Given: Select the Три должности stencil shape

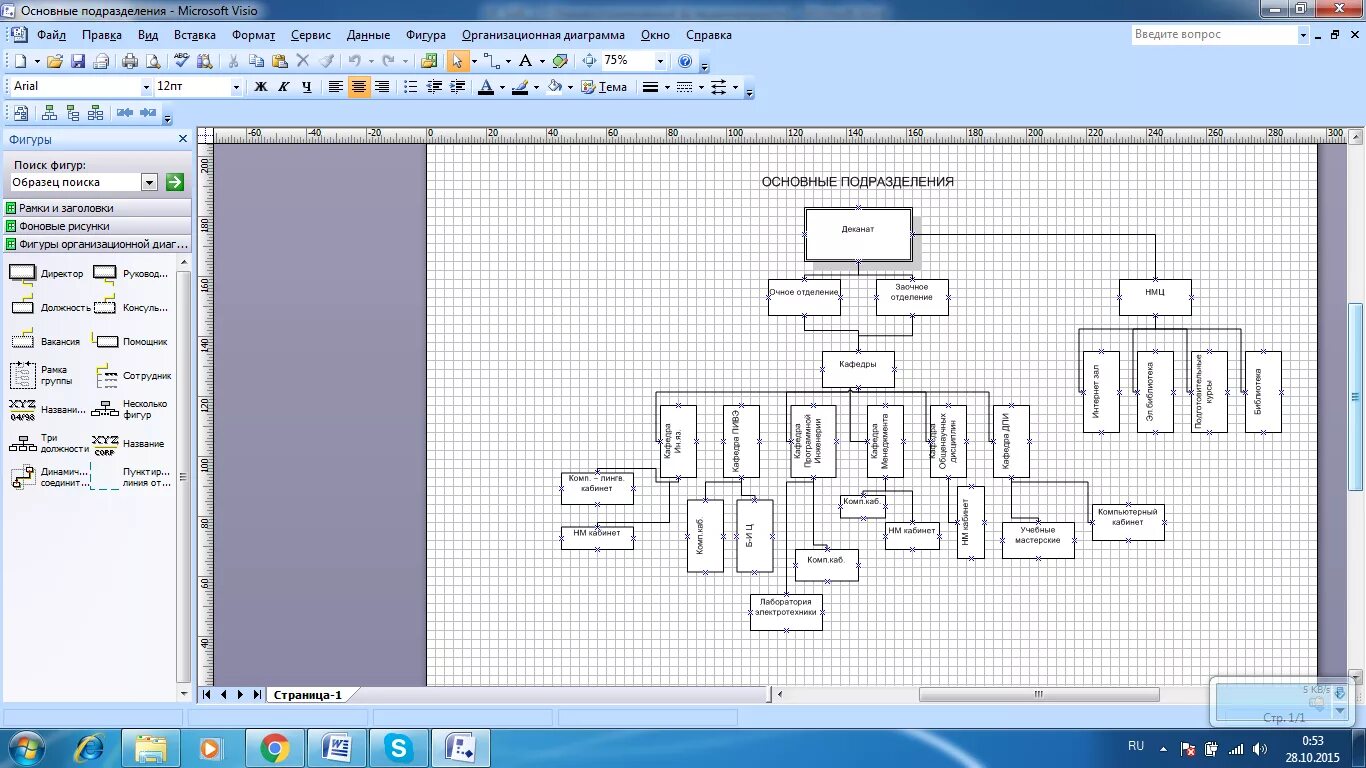Looking at the screenshot, I should (x=48, y=444).
